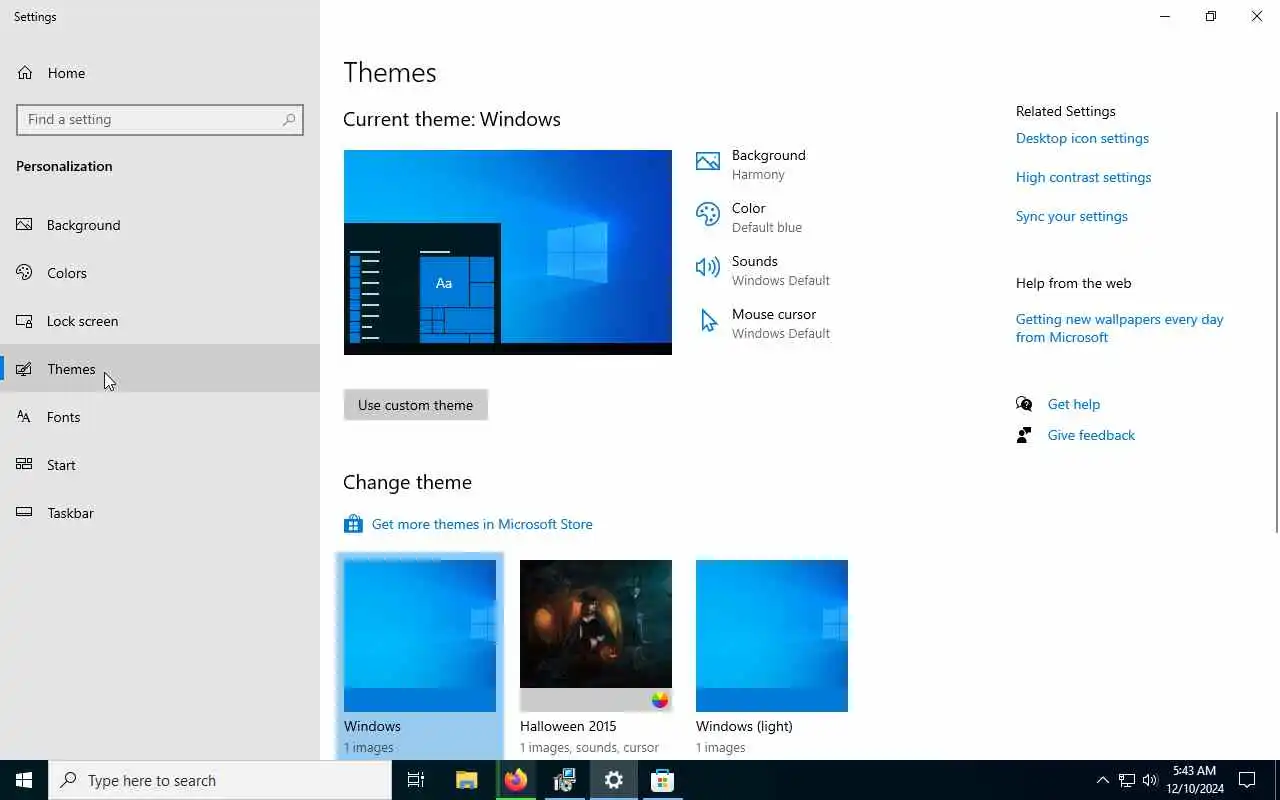Open Desktop icon settings link
The image size is (1280, 800).
click(x=1082, y=138)
